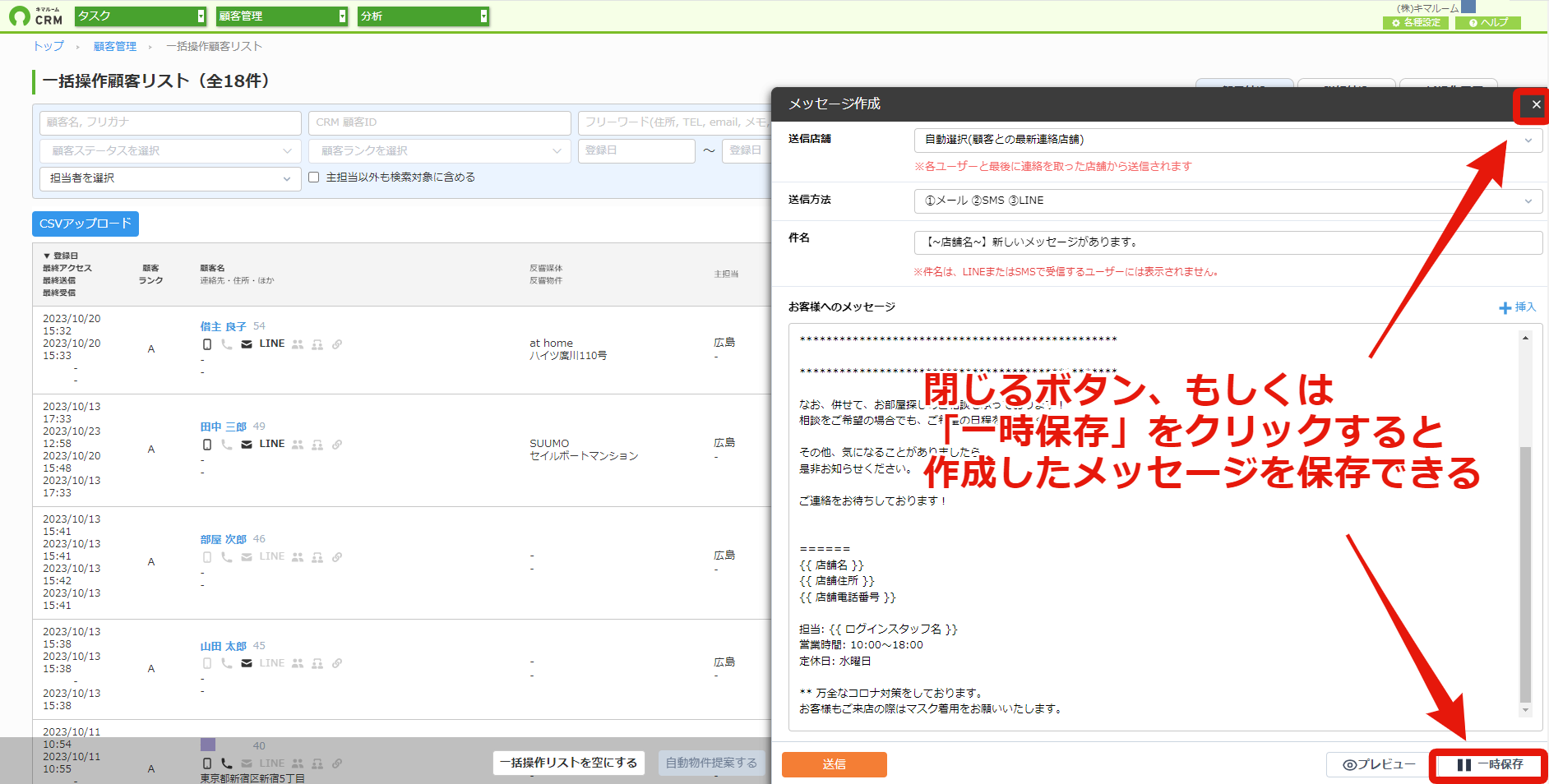Click the orange 送信 button
Screen dimensions: 1549x784
(x=835, y=764)
